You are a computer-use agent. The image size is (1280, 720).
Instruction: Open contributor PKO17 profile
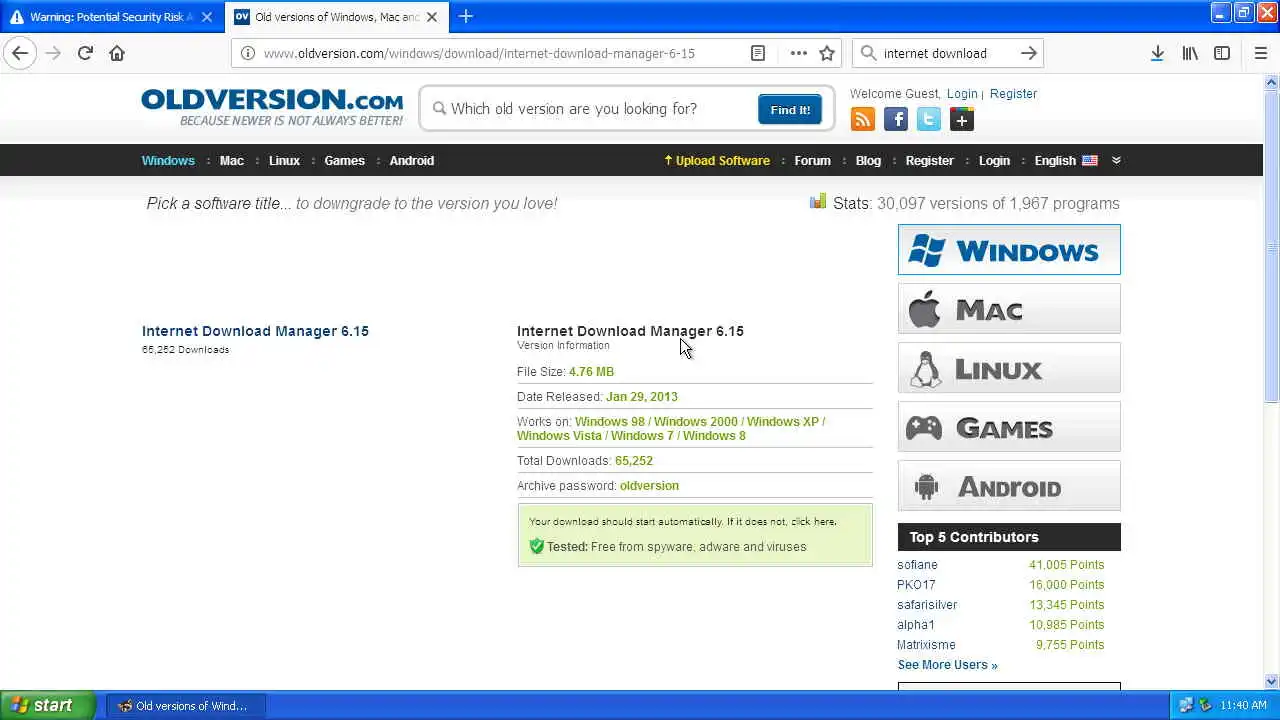pos(916,585)
